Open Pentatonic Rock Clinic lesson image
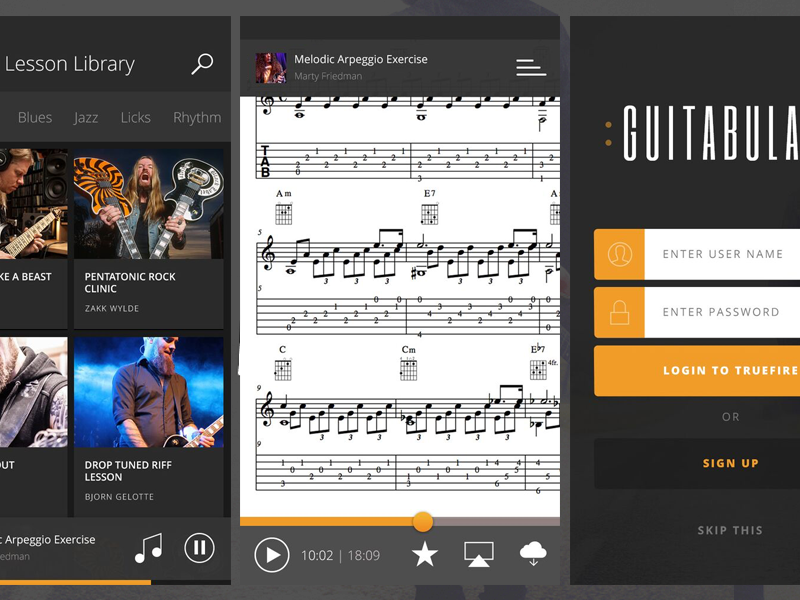Screen dimensions: 800x600 coord(148,204)
